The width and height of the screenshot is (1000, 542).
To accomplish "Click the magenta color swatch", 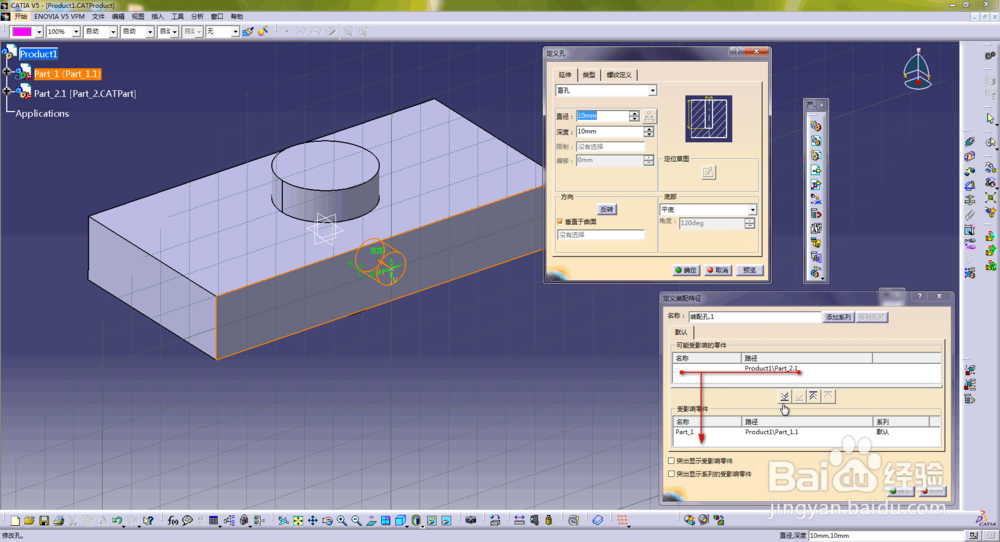I will pos(22,31).
